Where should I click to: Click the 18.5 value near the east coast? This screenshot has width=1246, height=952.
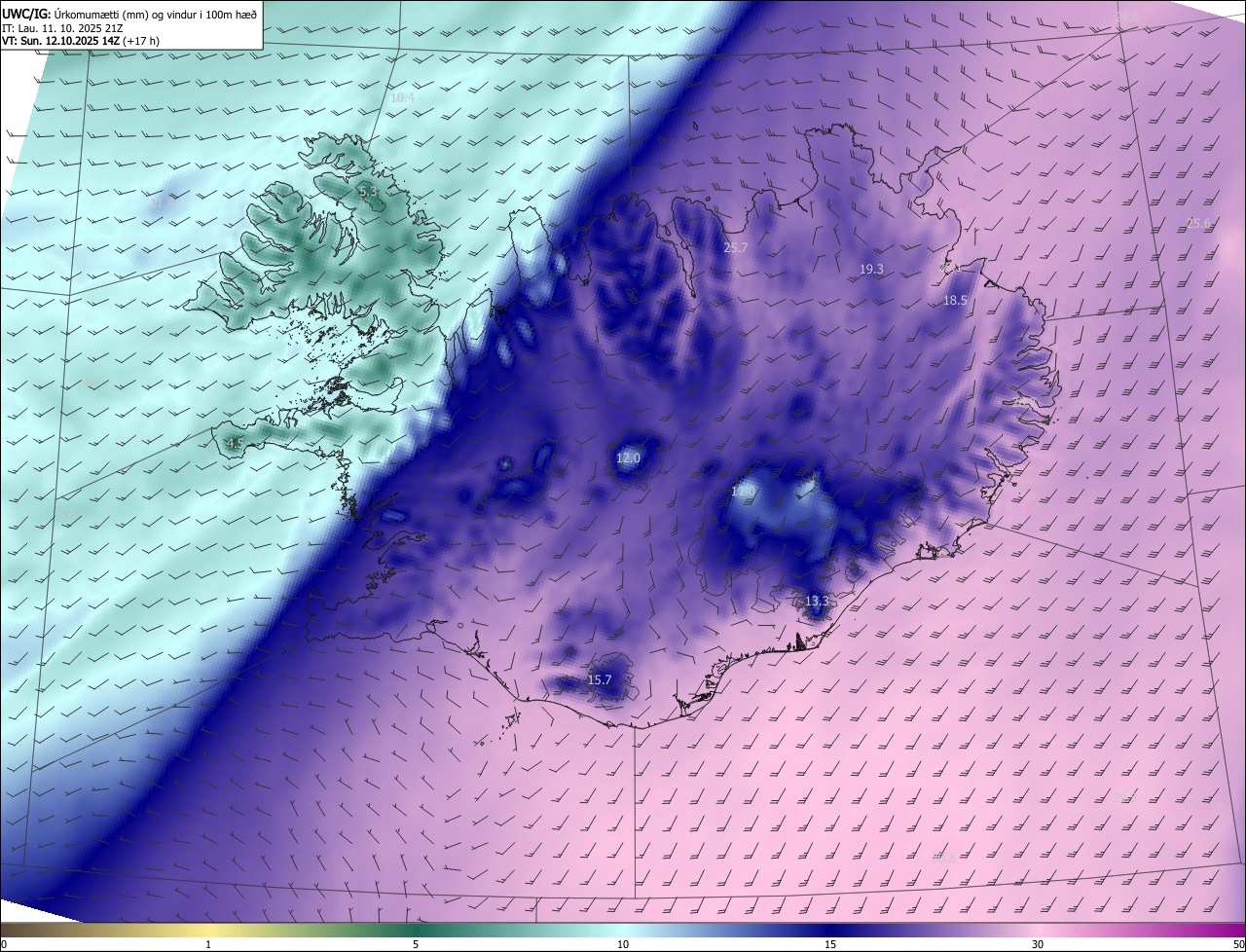point(955,301)
